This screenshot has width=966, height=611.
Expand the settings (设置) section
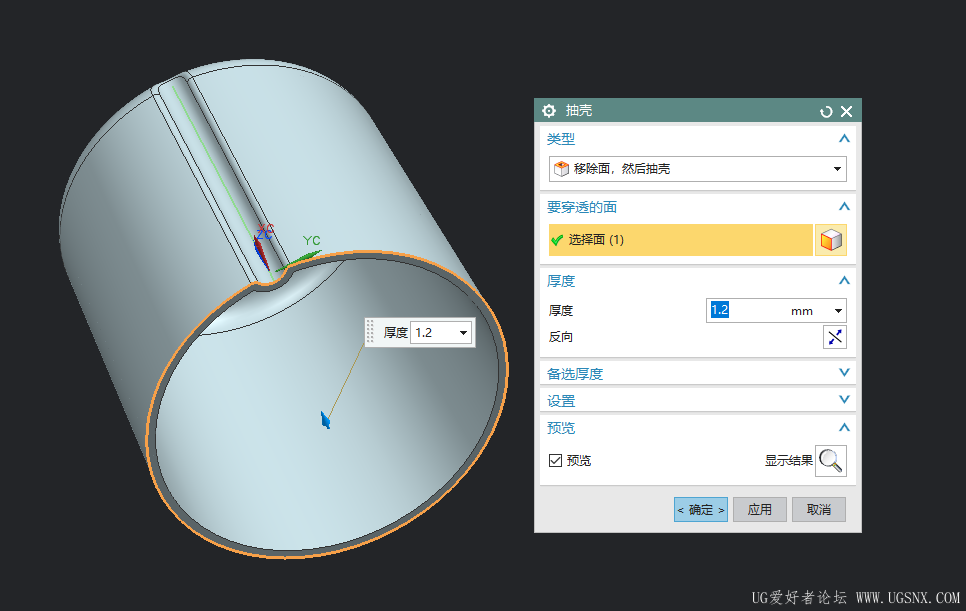[x=844, y=400]
